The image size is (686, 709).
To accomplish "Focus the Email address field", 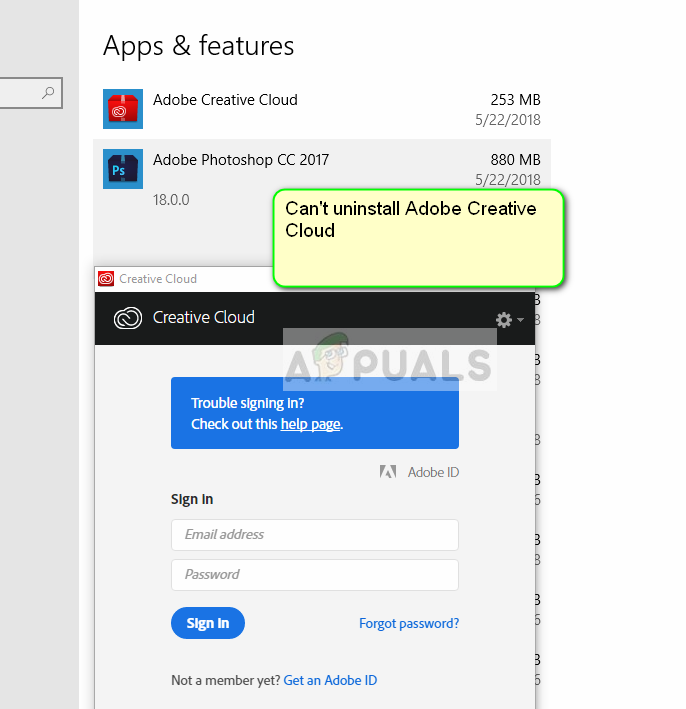I will (x=314, y=535).
